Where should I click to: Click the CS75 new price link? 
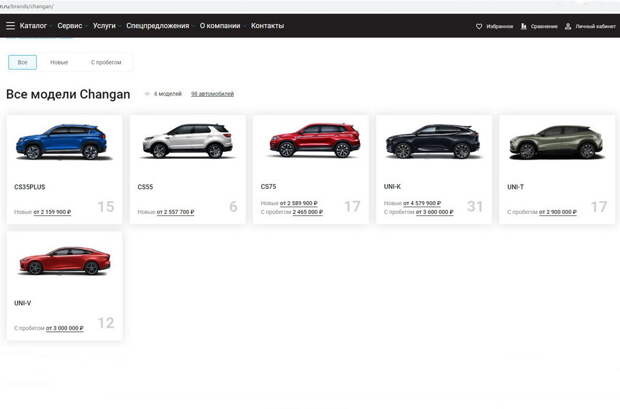(299, 203)
